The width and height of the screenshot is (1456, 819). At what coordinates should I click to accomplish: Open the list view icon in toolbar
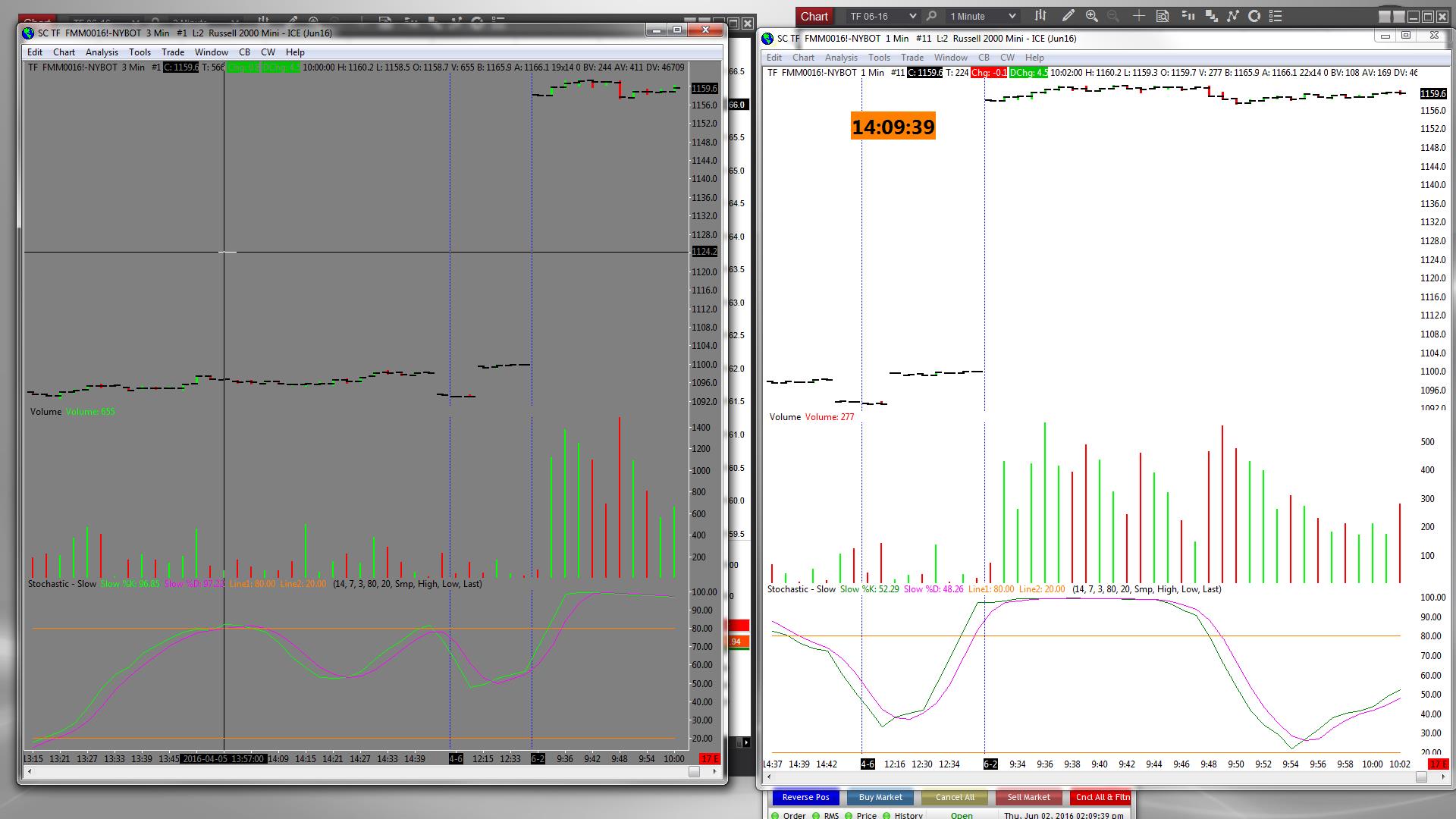pos(1276,16)
